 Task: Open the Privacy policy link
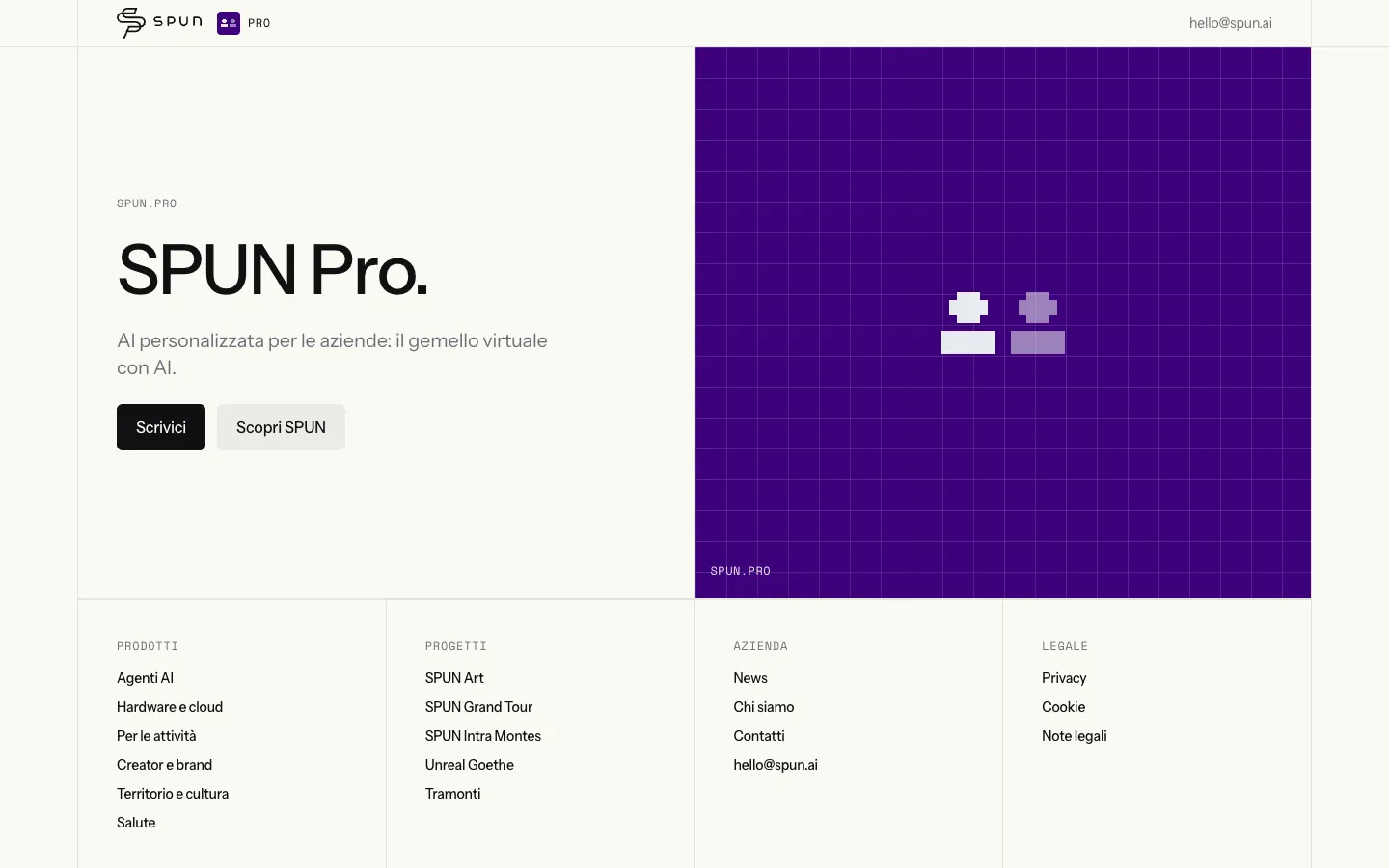(1064, 678)
